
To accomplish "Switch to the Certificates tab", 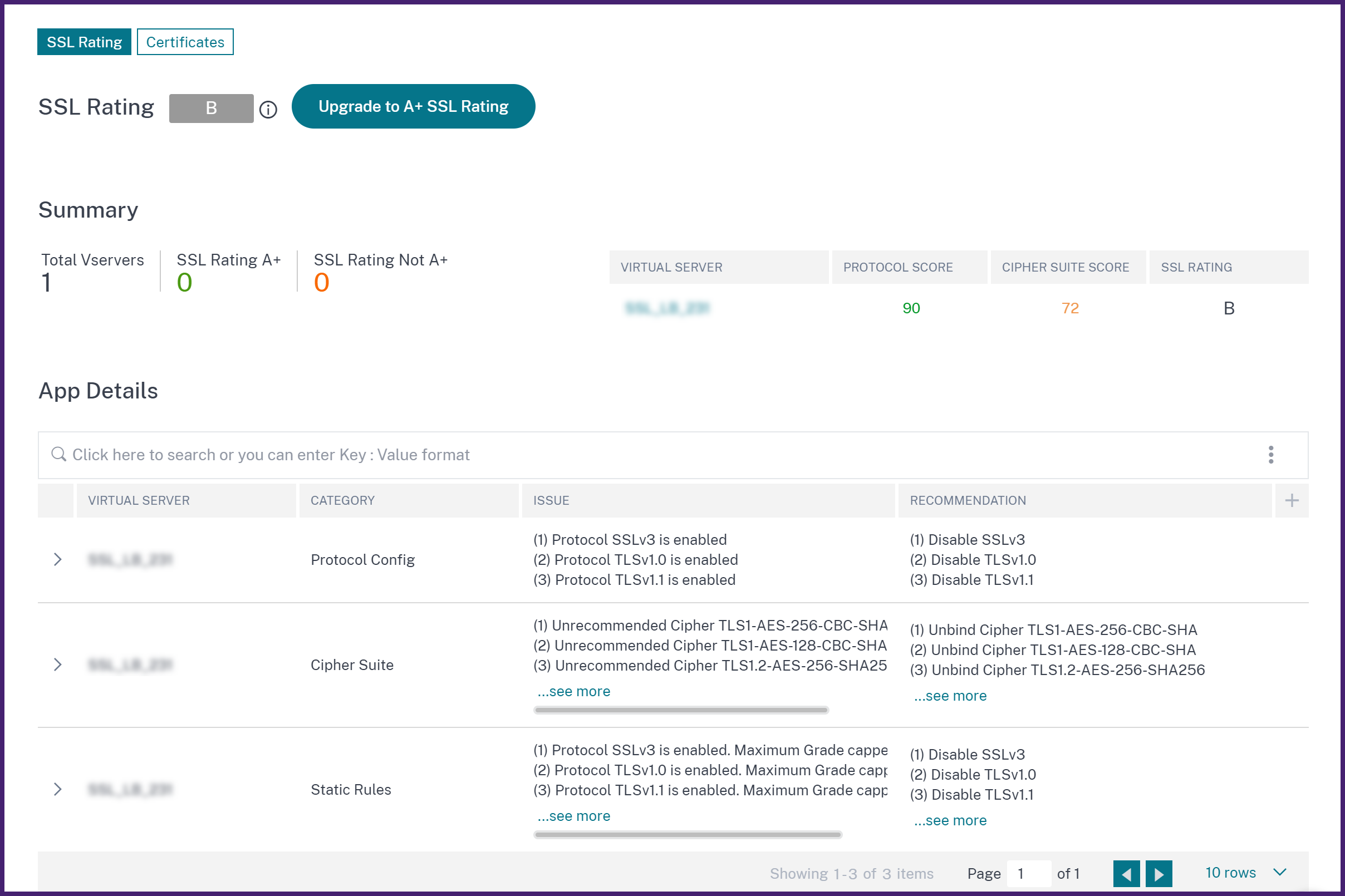I will click(x=185, y=42).
